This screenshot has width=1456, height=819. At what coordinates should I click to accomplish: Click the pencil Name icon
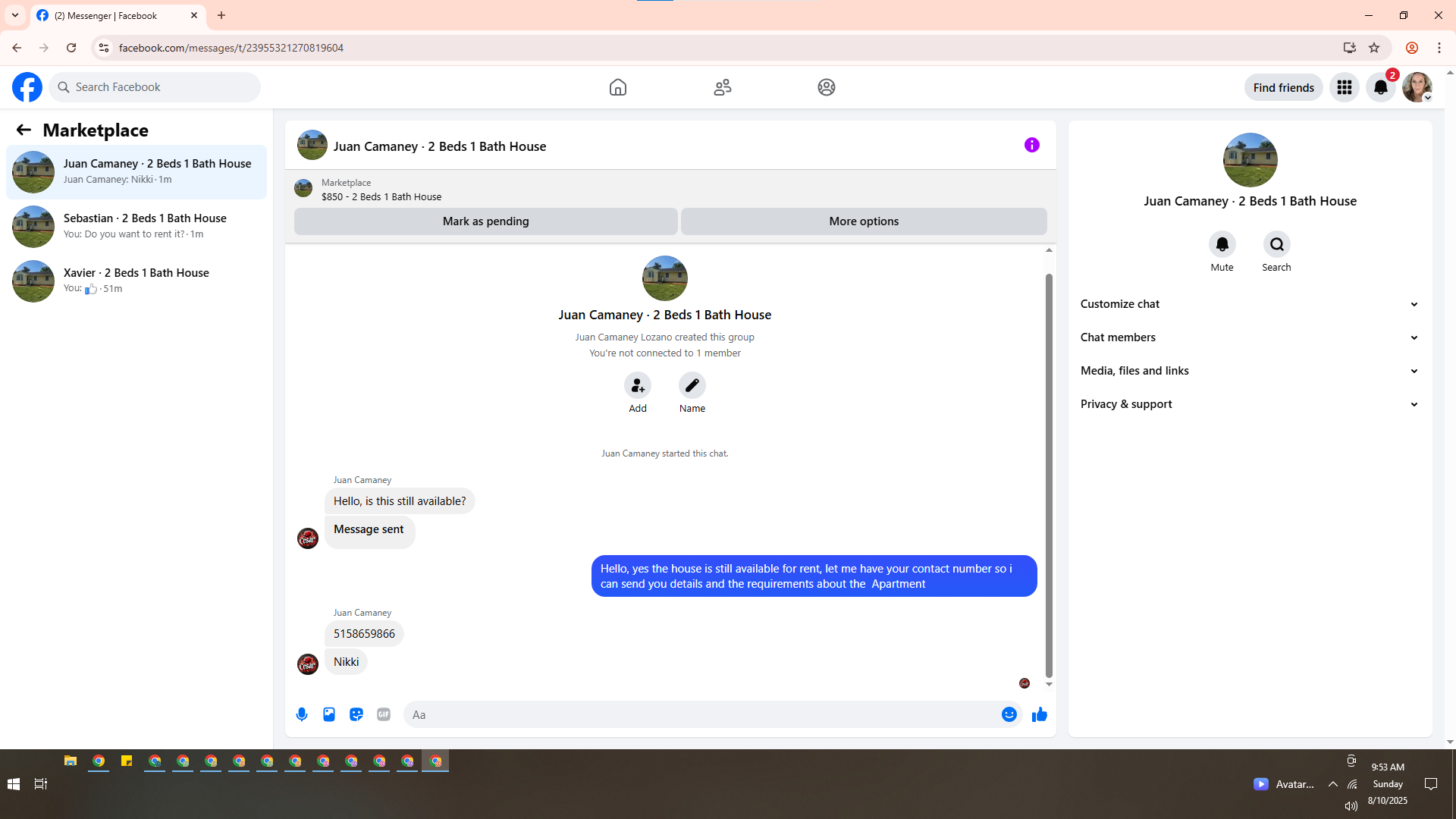(692, 386)
